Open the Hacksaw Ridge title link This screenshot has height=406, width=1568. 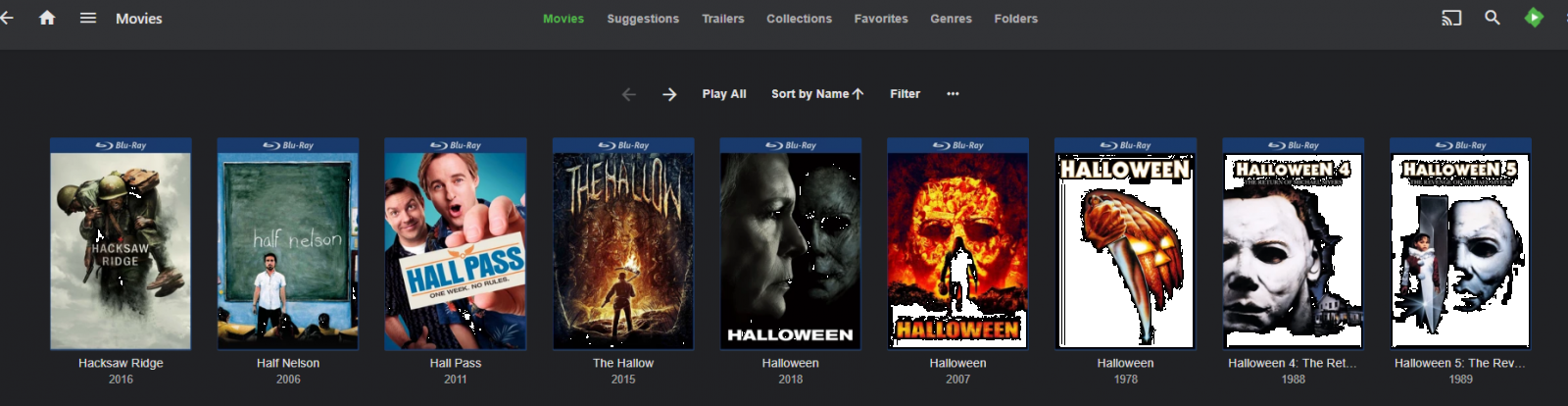(x=121, y=363)
